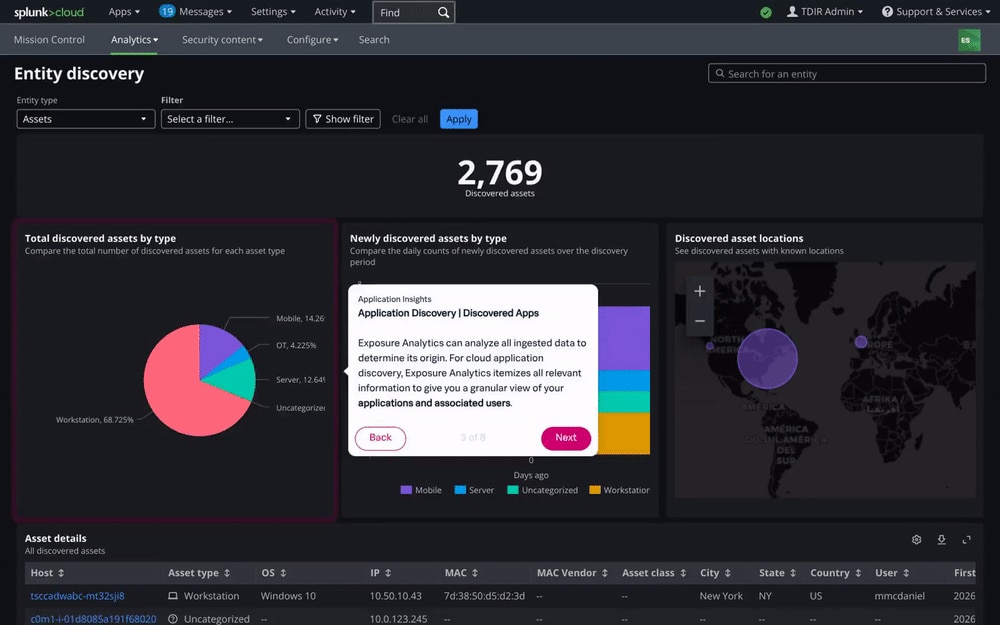
Task: Open host c0m1-i-01d8085a191f68020 link
Action: (93, 619)
